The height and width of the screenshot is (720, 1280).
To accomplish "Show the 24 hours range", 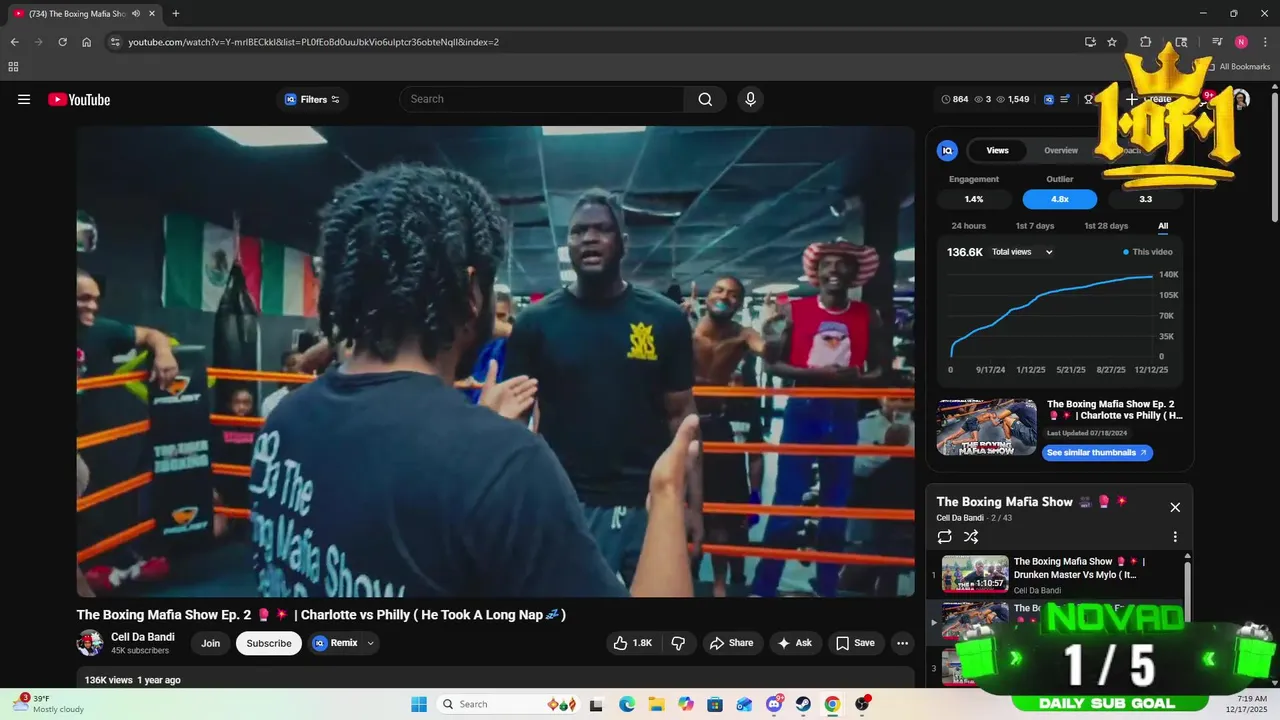I will [x=968, y=226].
